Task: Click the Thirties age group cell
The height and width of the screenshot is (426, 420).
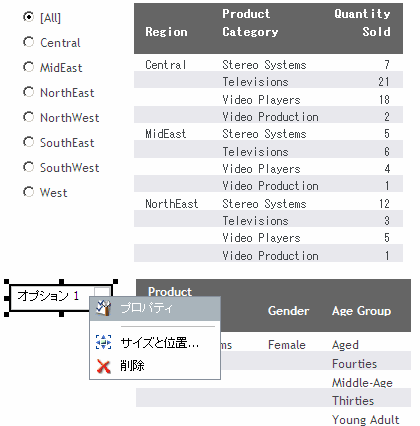Action: [353, 401]
